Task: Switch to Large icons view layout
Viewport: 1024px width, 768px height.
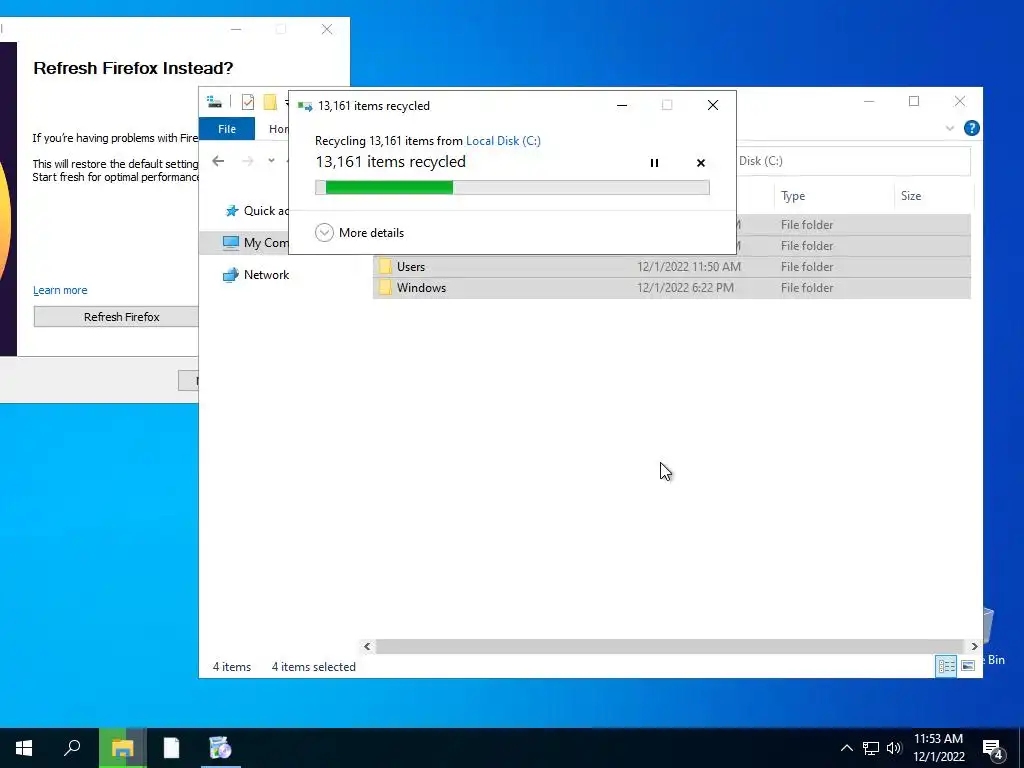Action: pos(968,665)
